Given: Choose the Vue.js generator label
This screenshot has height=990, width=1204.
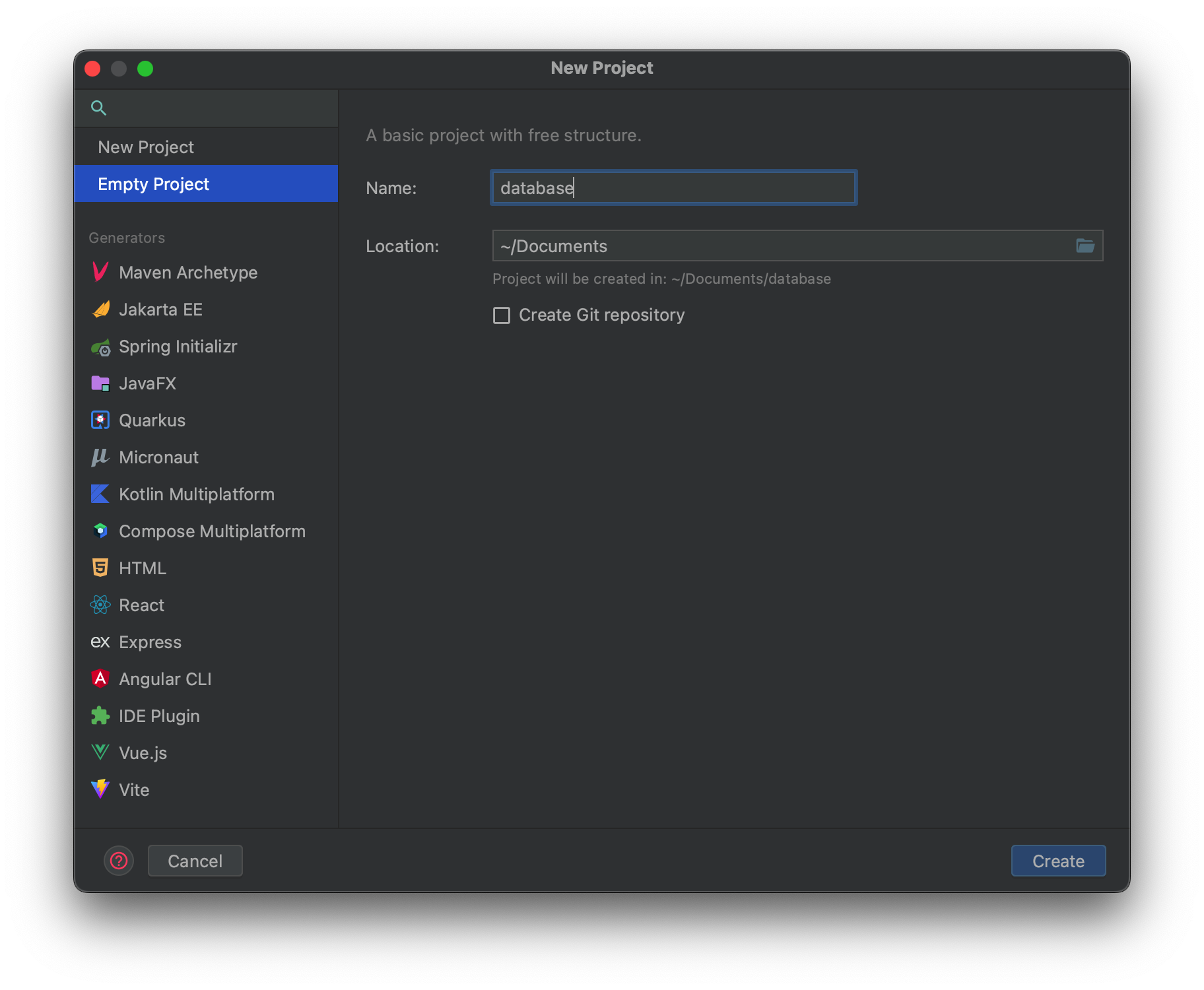Looking at the screenshot, I should [143, 753].
